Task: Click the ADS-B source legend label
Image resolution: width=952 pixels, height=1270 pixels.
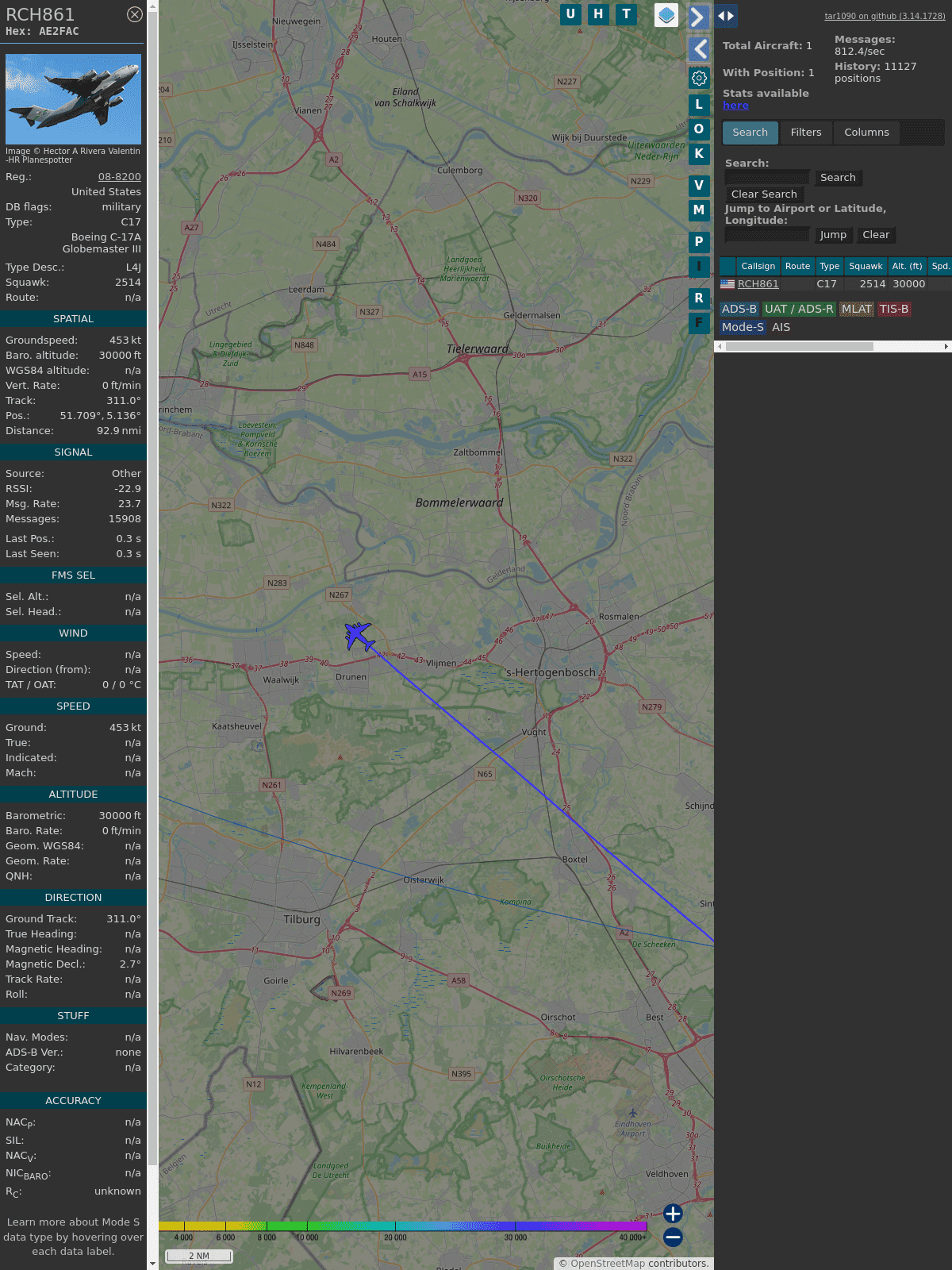Action: pyautogui.click(x=739, y=310)
